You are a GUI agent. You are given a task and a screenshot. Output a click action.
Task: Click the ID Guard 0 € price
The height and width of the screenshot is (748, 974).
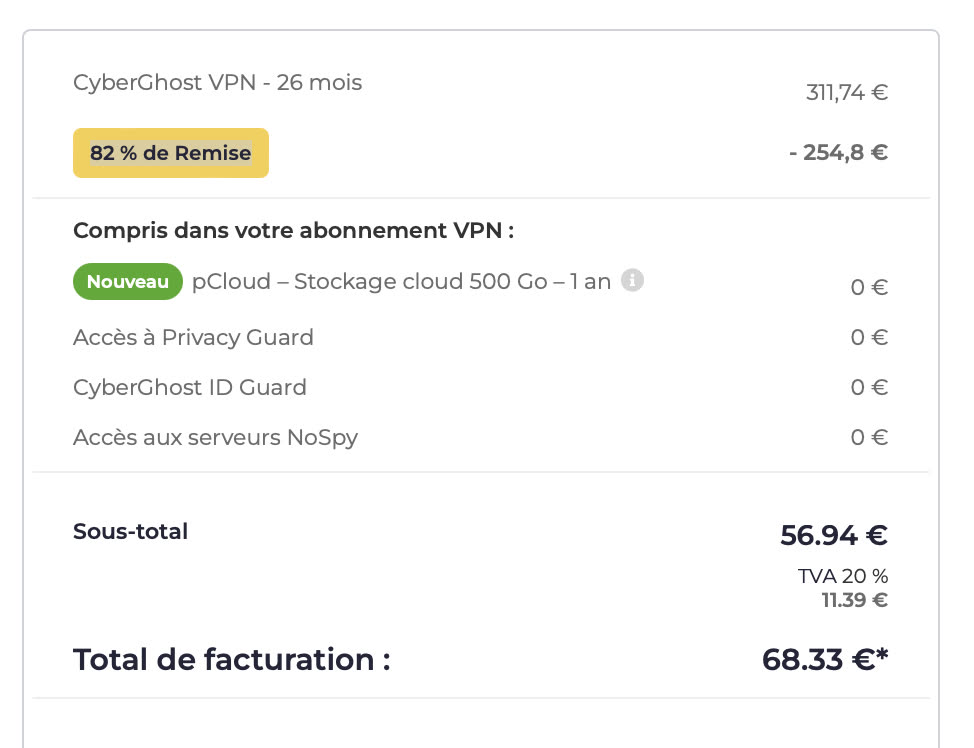pos(869,388)
